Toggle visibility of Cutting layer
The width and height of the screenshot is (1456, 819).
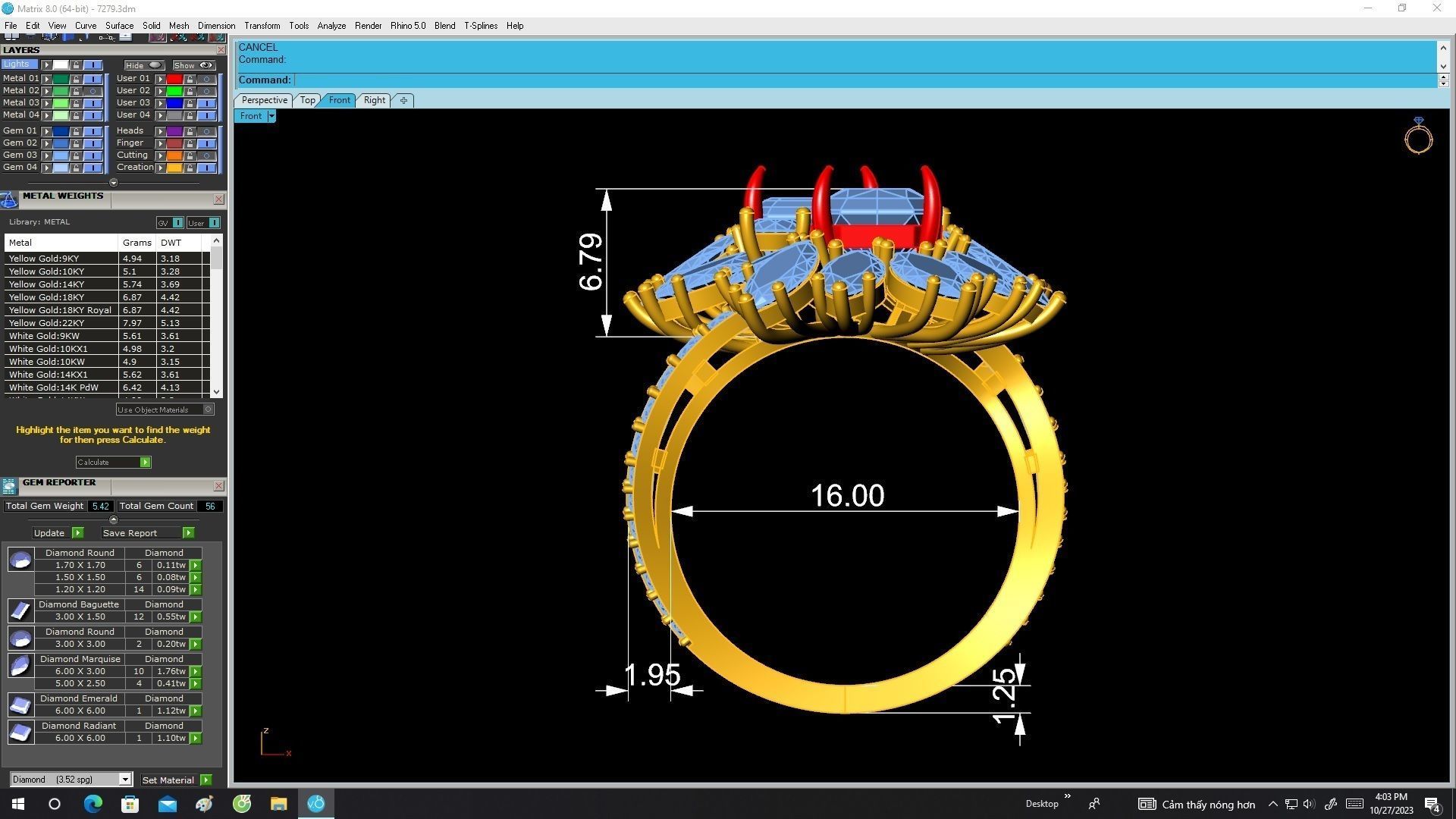click(x=206, y=155)
